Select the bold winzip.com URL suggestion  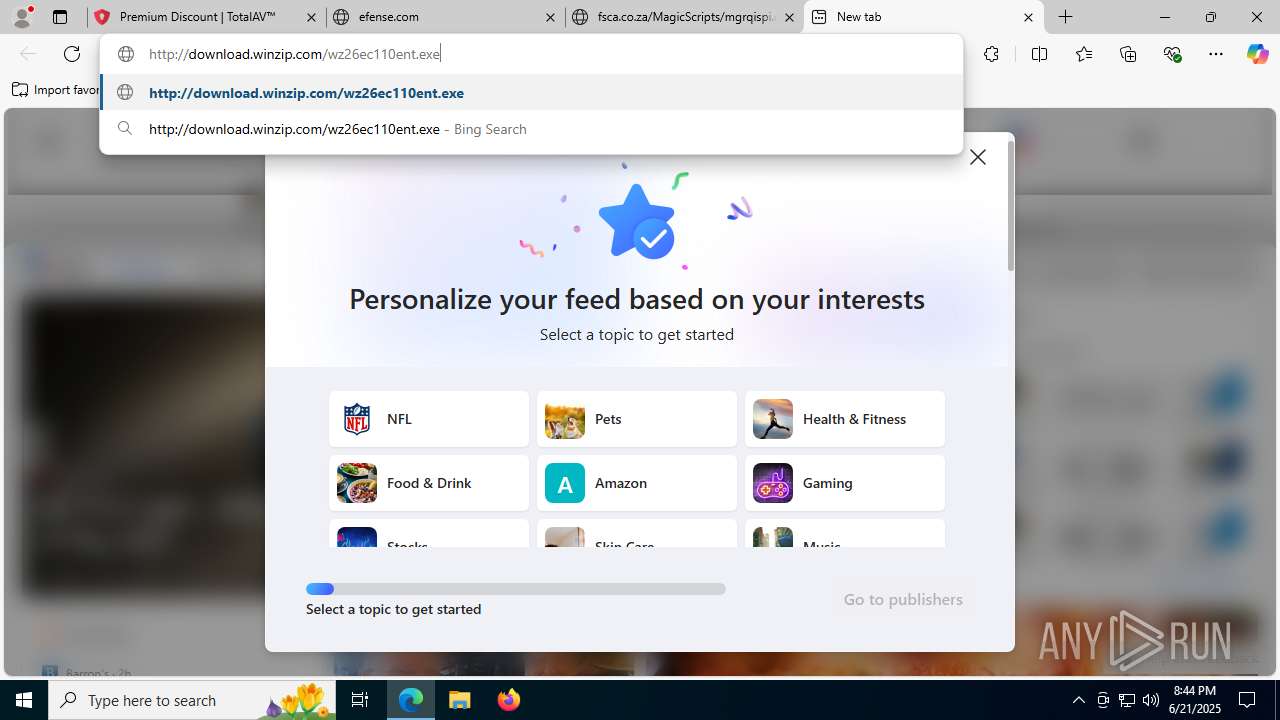pyautogui.click(x=531, y=93)
